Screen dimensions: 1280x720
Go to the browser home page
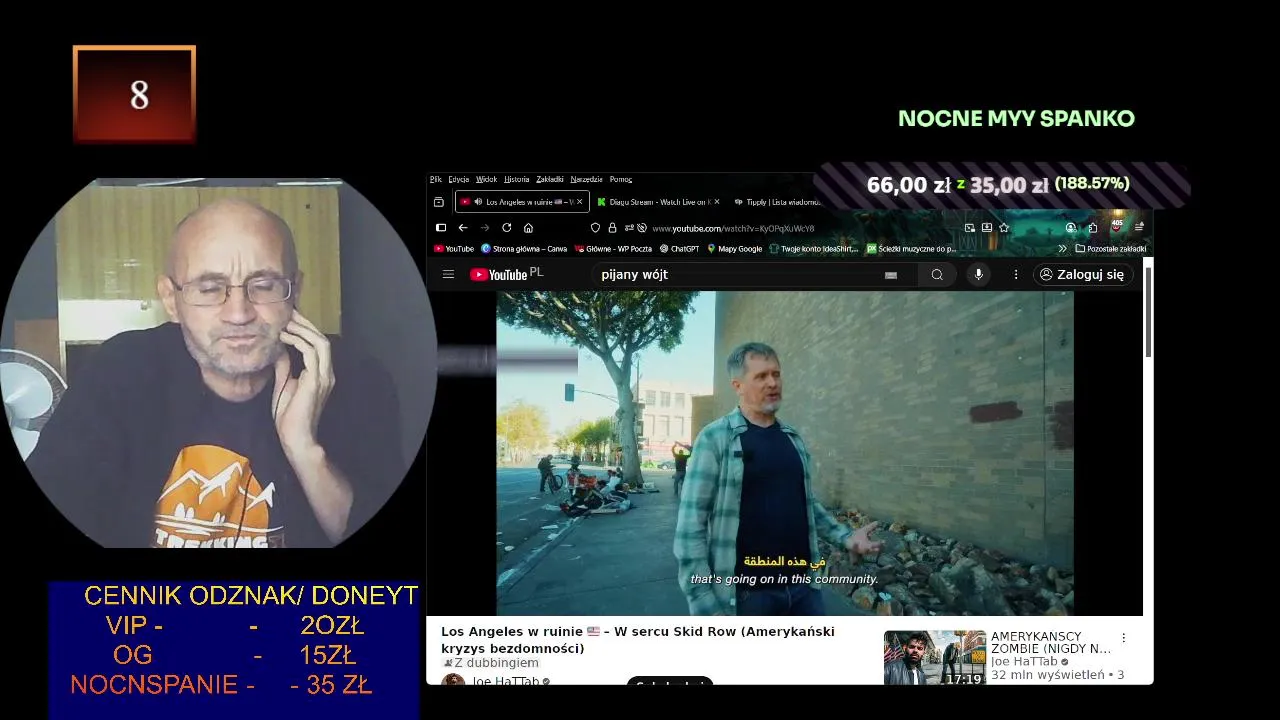[x=528, y=228]
